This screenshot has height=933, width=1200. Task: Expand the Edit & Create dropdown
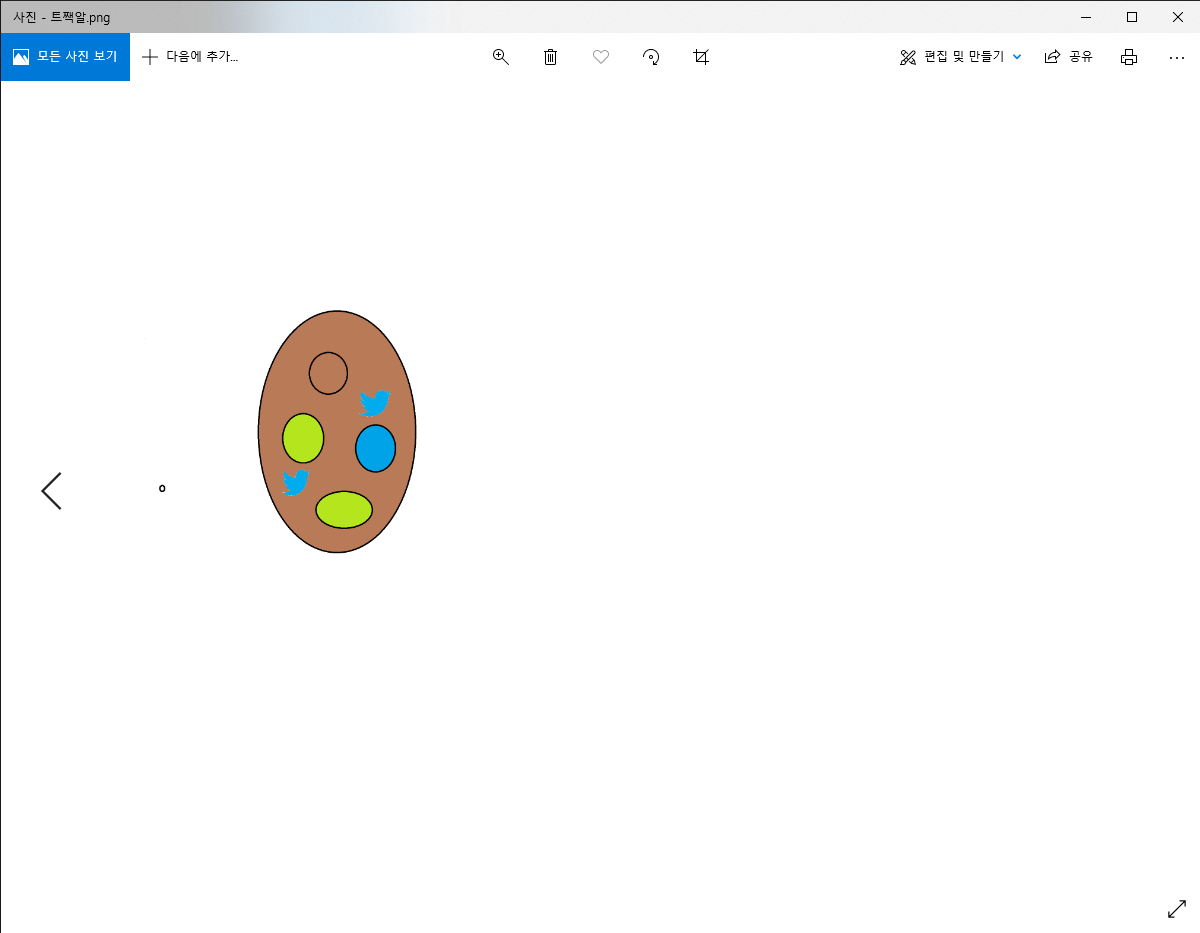click(961, 57)
